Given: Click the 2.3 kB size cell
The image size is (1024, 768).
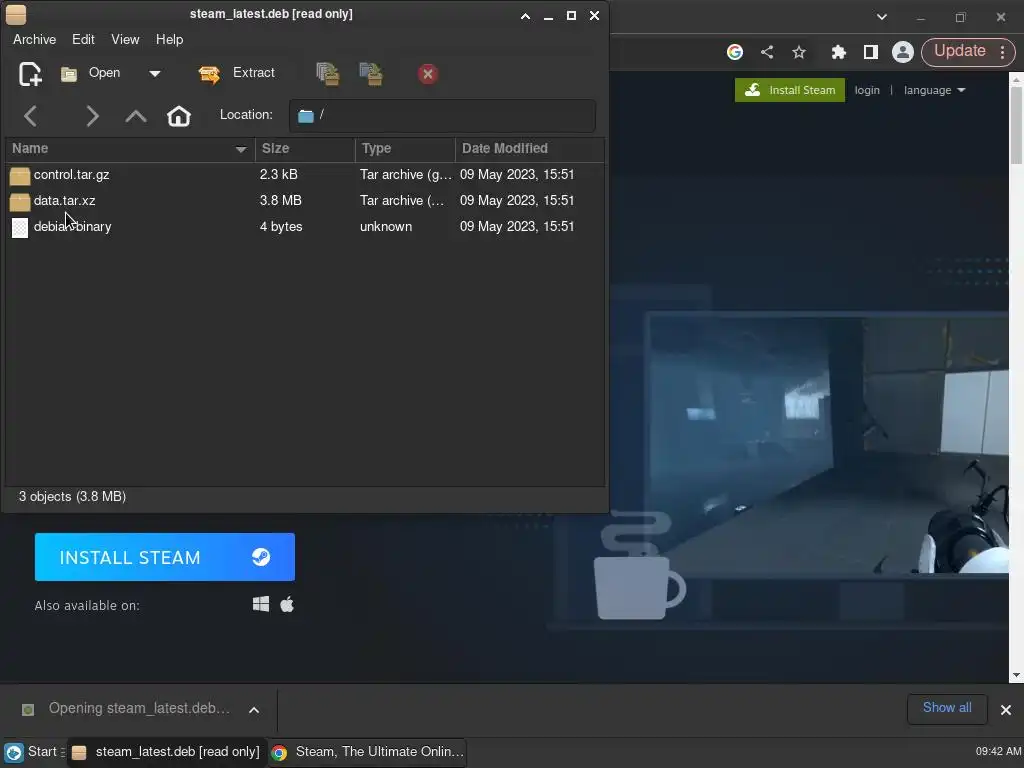Looking at the screenshot, I should pyautogui.click(x=279, y=175).
